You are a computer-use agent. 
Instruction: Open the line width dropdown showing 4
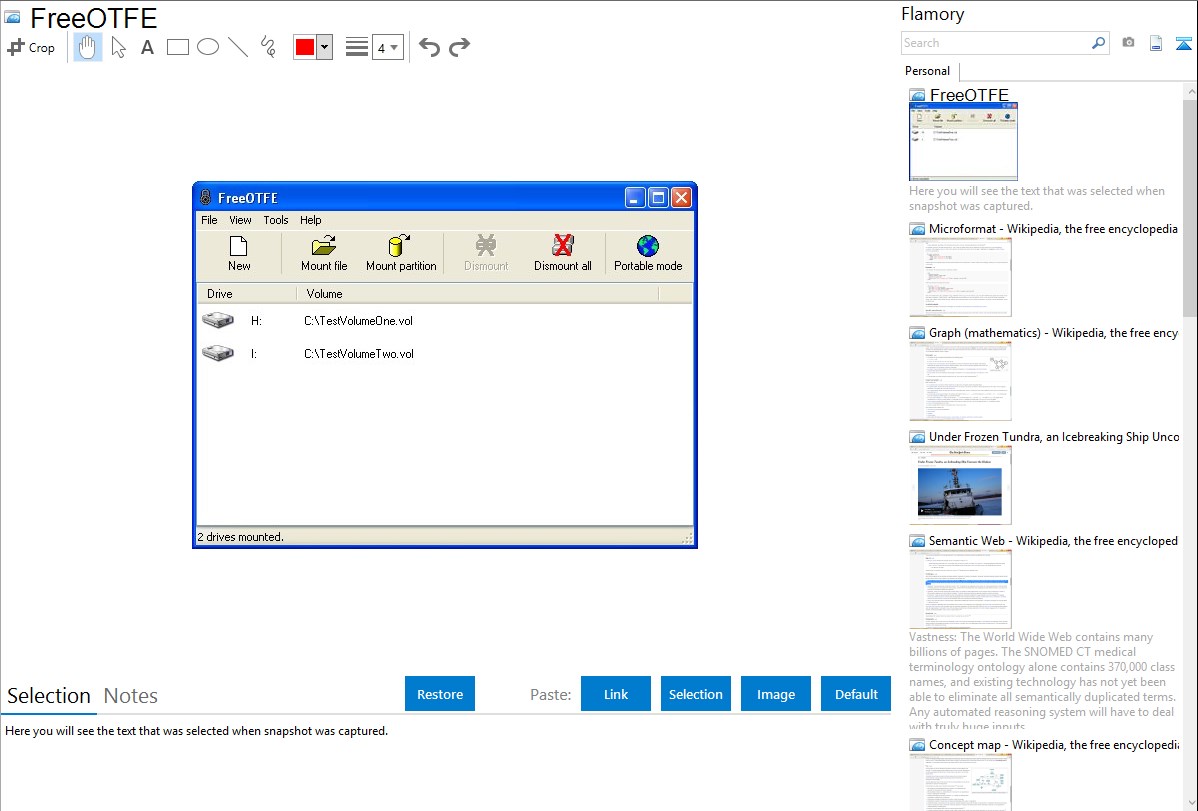point(388,47)
